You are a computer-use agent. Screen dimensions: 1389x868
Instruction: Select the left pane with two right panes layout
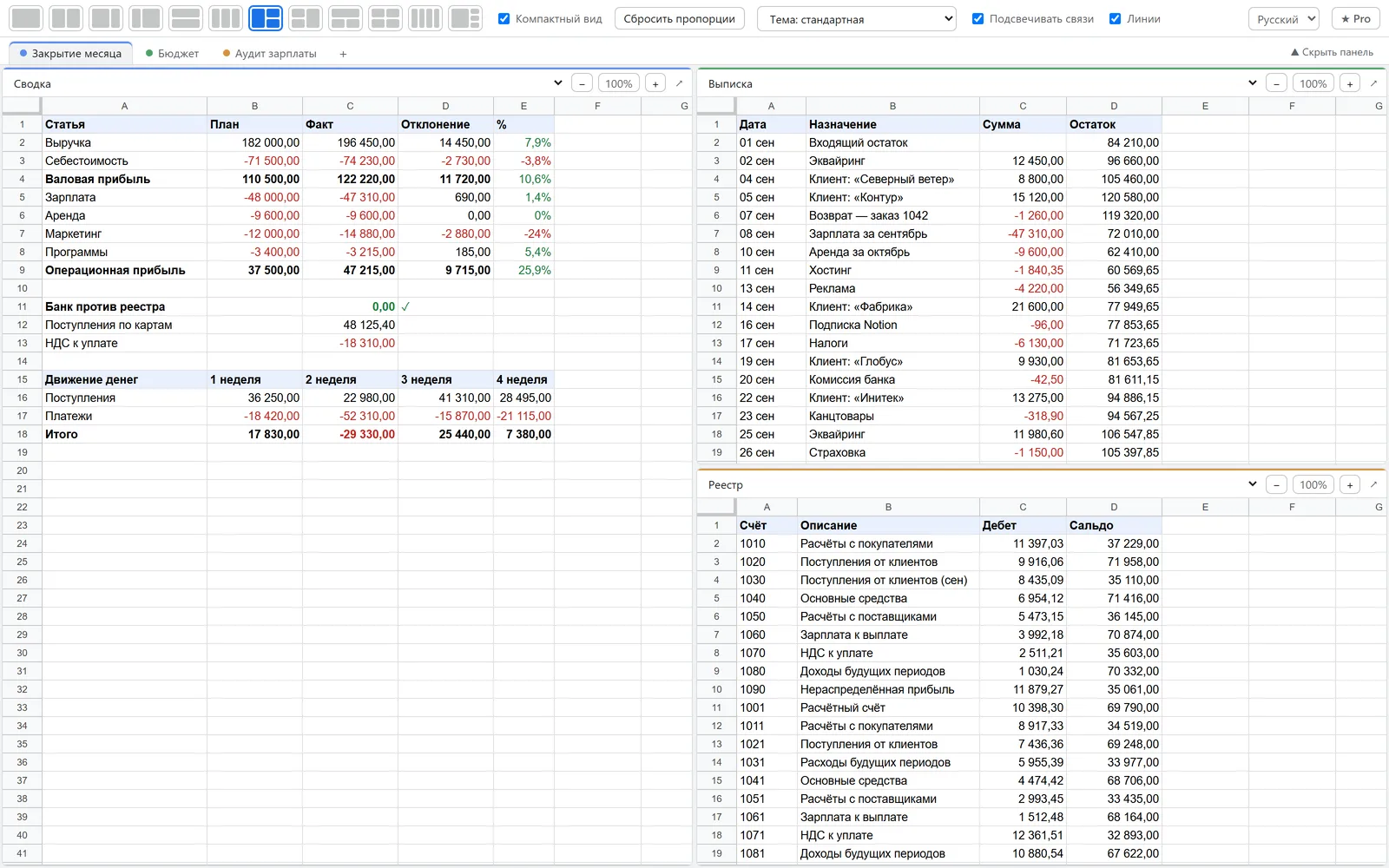tap(266, 18)
